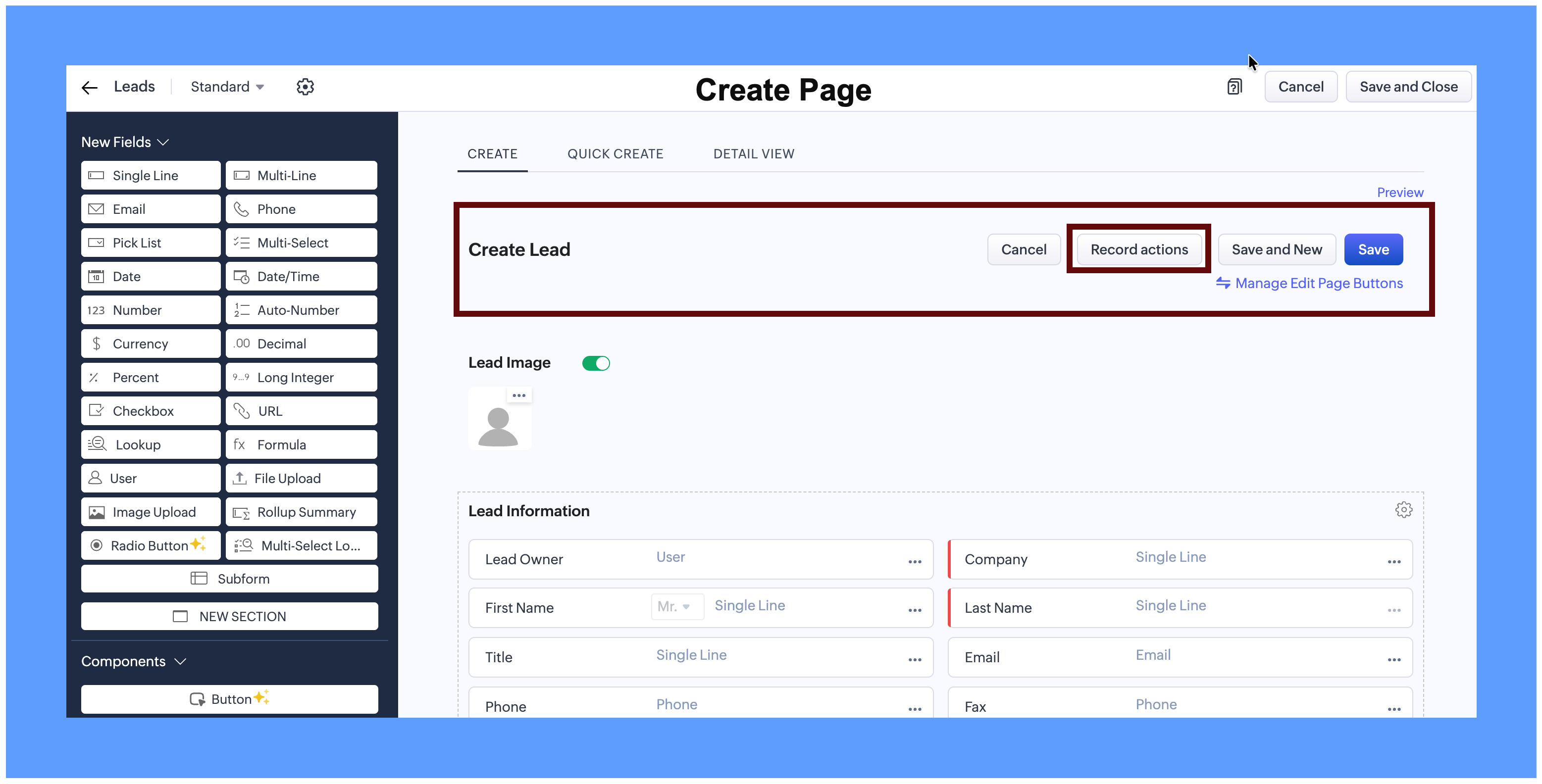Open Last Name field options menu
Image resolution: width=1542 pixels, height=784 pixels.
click(1394, 610)
